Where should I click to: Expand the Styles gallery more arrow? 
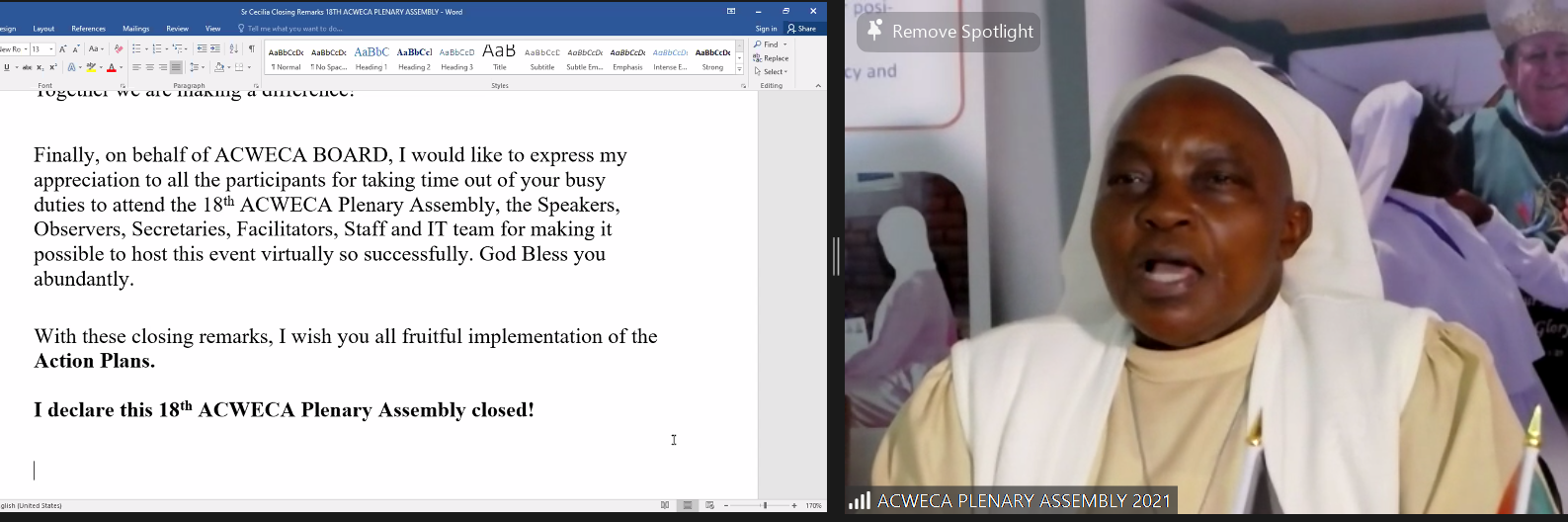coord(739,70)
